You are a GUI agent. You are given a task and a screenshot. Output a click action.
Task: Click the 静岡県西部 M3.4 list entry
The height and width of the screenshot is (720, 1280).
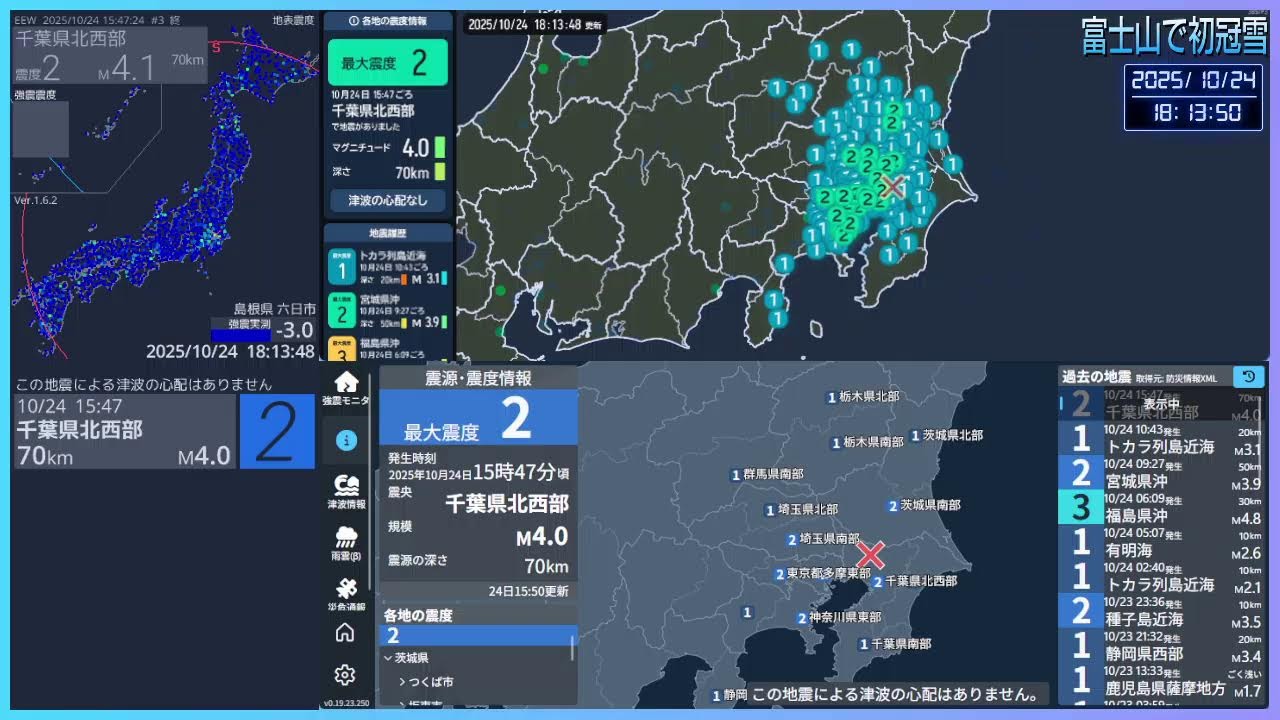1160,646
